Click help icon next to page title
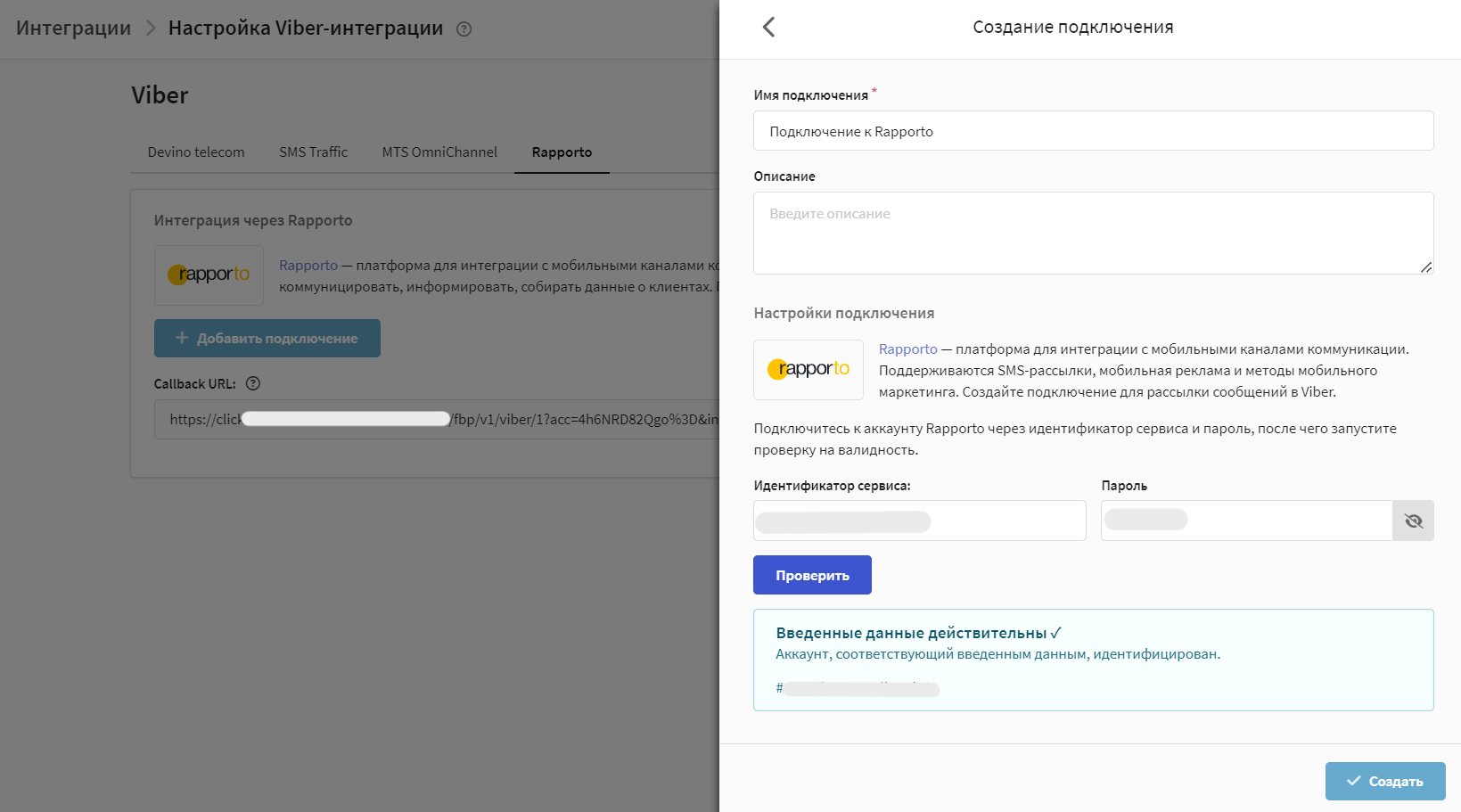1461x812 pixels. click(464, 29)
